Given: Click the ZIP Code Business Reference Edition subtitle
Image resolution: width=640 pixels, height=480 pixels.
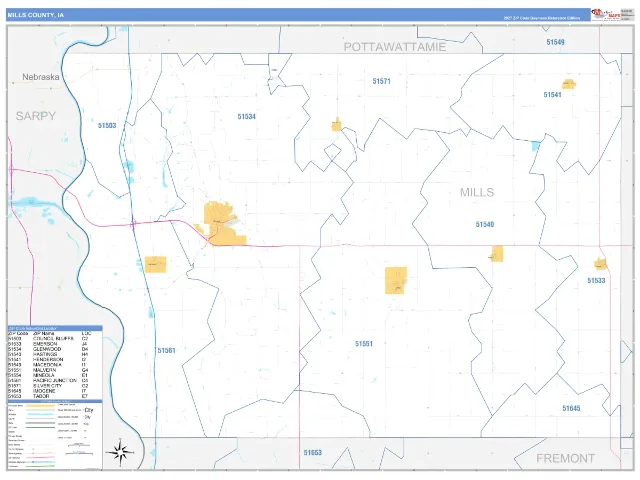Looking at the screenshot, I should 541,18.
